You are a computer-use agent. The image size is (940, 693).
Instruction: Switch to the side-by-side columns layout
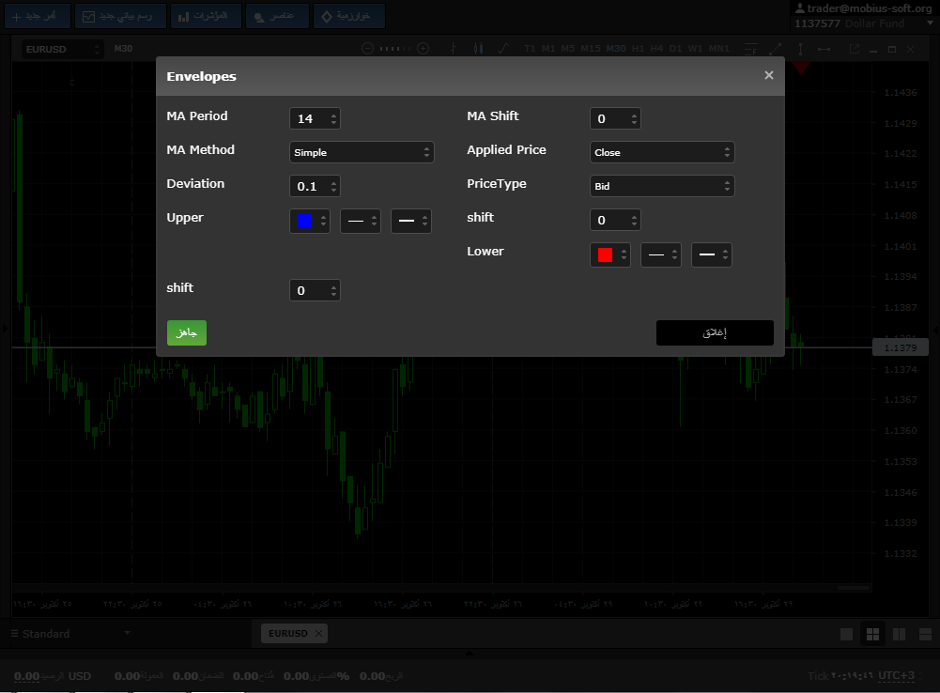899,634
